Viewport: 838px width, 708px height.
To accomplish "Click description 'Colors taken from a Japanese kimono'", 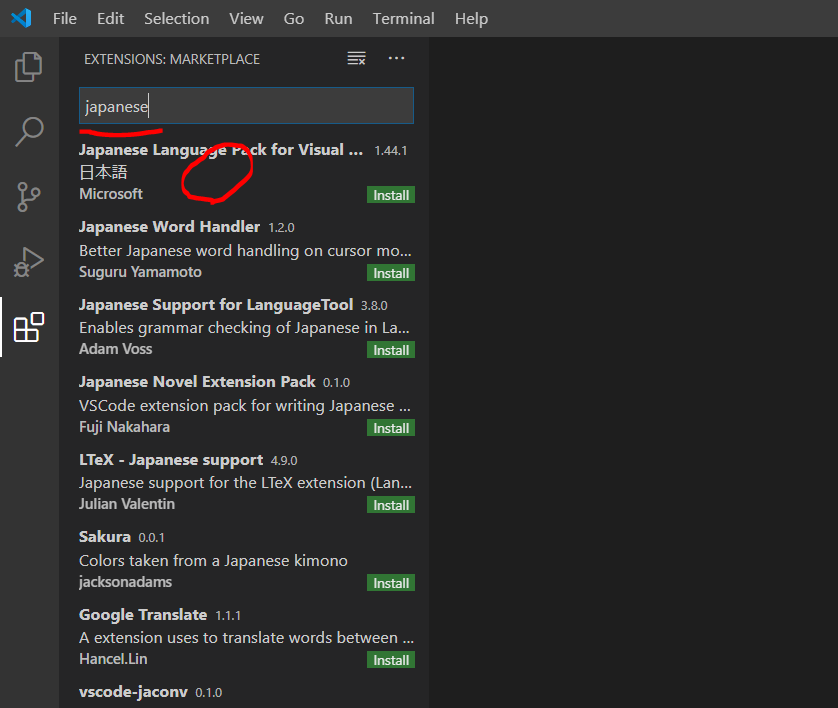I will (x=213, y=560).
